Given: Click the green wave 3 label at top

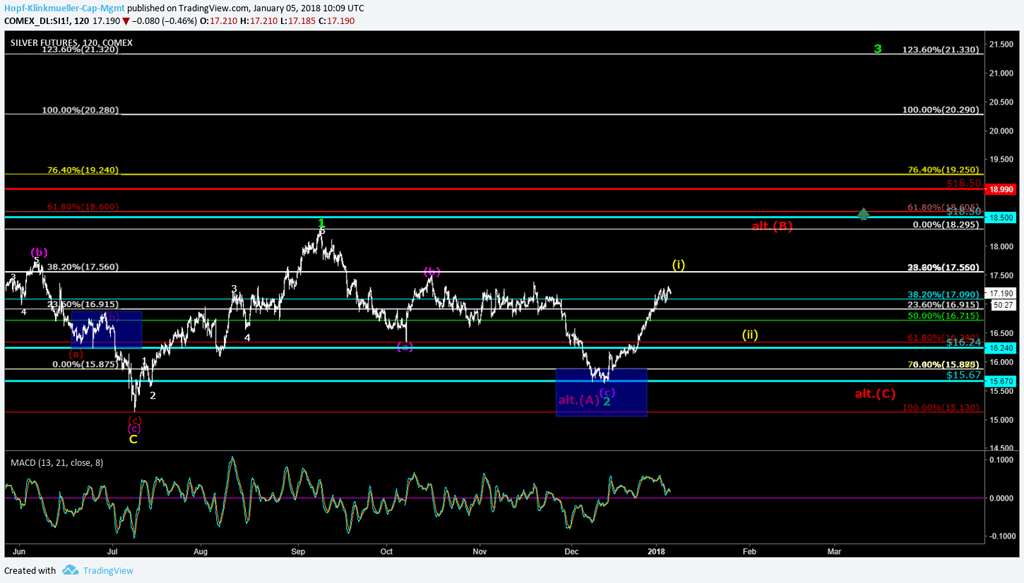Looking at the screenshot, I should coord(877,49).
